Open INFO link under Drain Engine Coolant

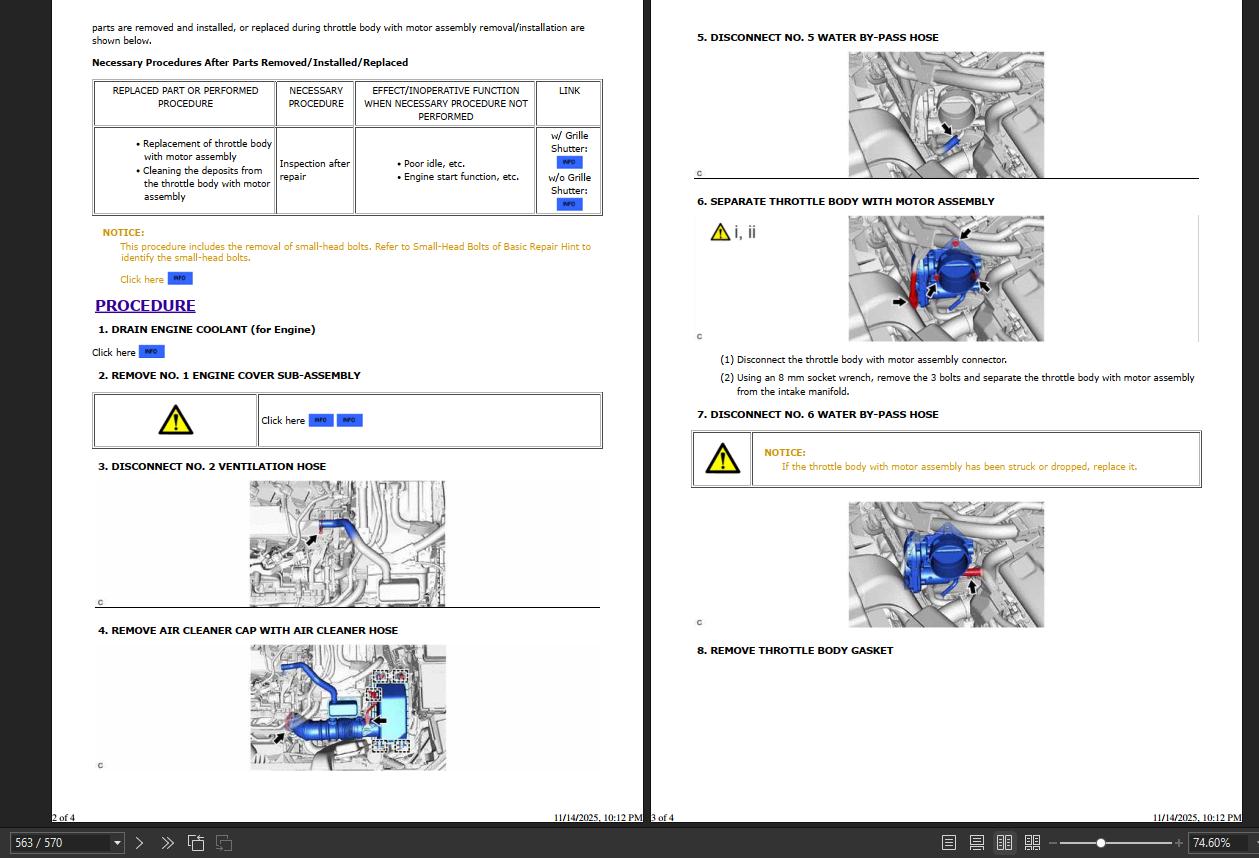tap(152, 351)
